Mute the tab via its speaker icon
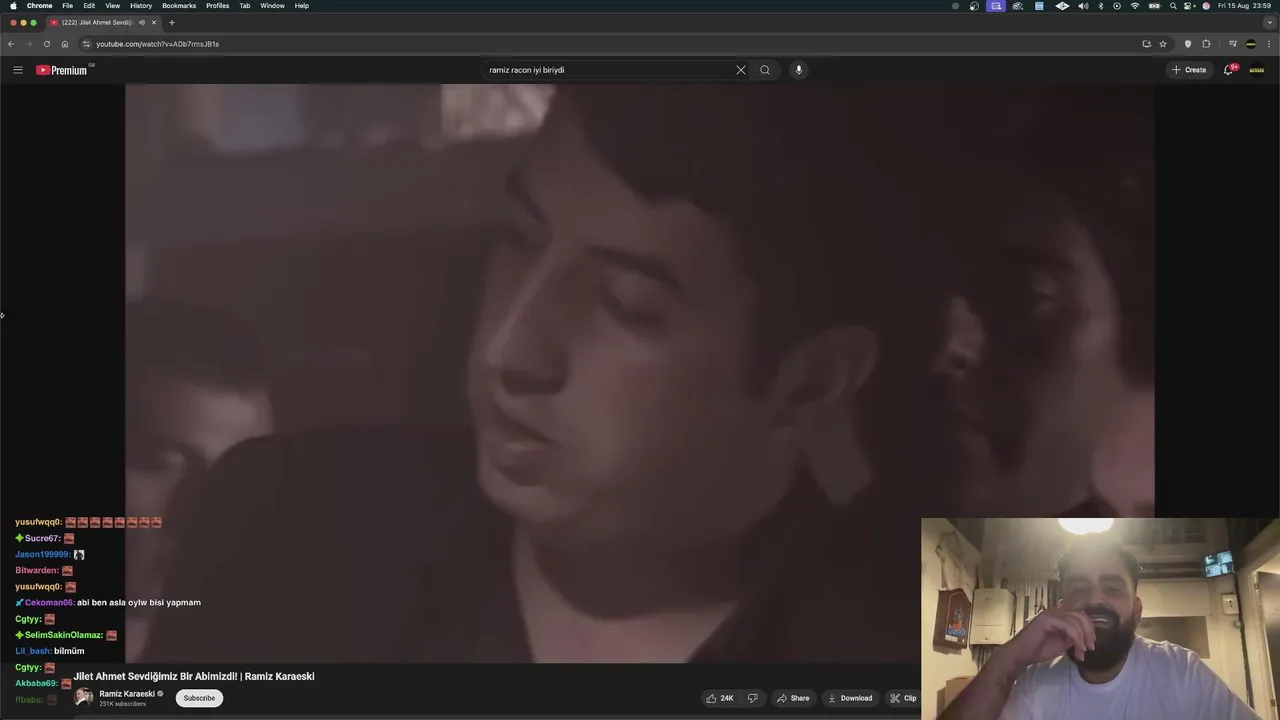The height and width of the screenshot is (720, 1280). [141, 22]
